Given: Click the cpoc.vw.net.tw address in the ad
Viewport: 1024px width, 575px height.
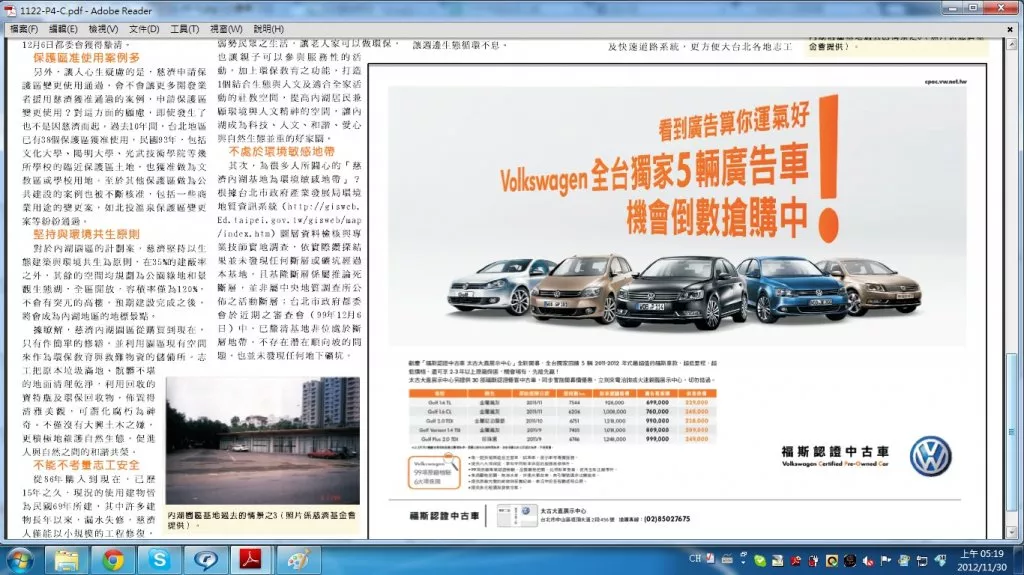Looking at the screenshot, I should 945,82.
